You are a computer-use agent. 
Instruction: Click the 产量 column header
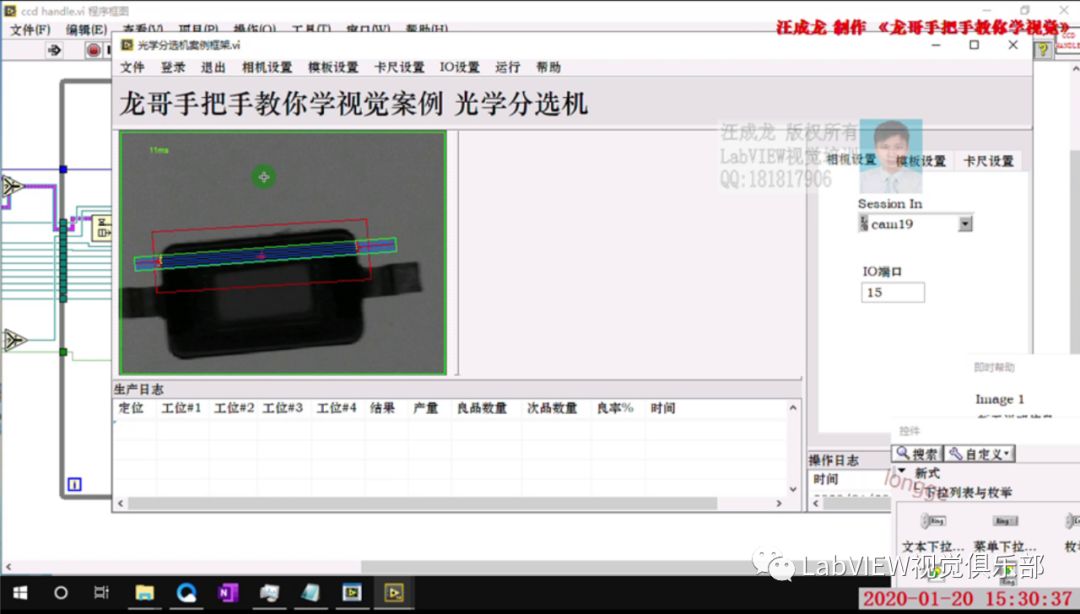[426, 408]
